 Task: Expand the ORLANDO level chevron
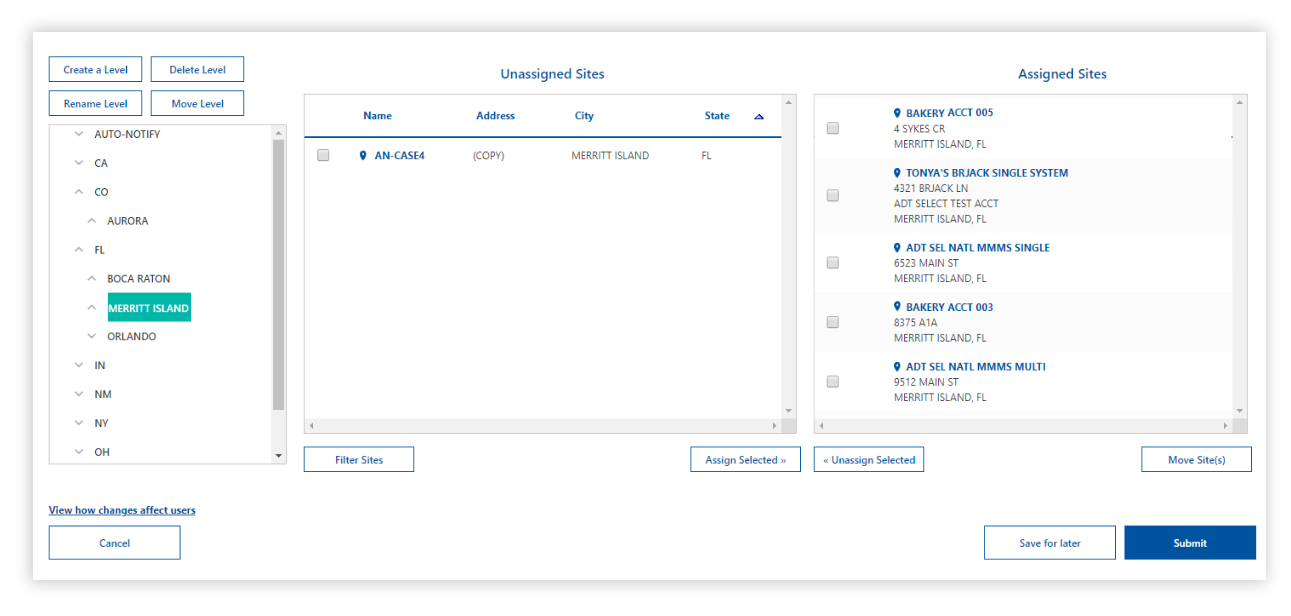(x=92, y=337)
